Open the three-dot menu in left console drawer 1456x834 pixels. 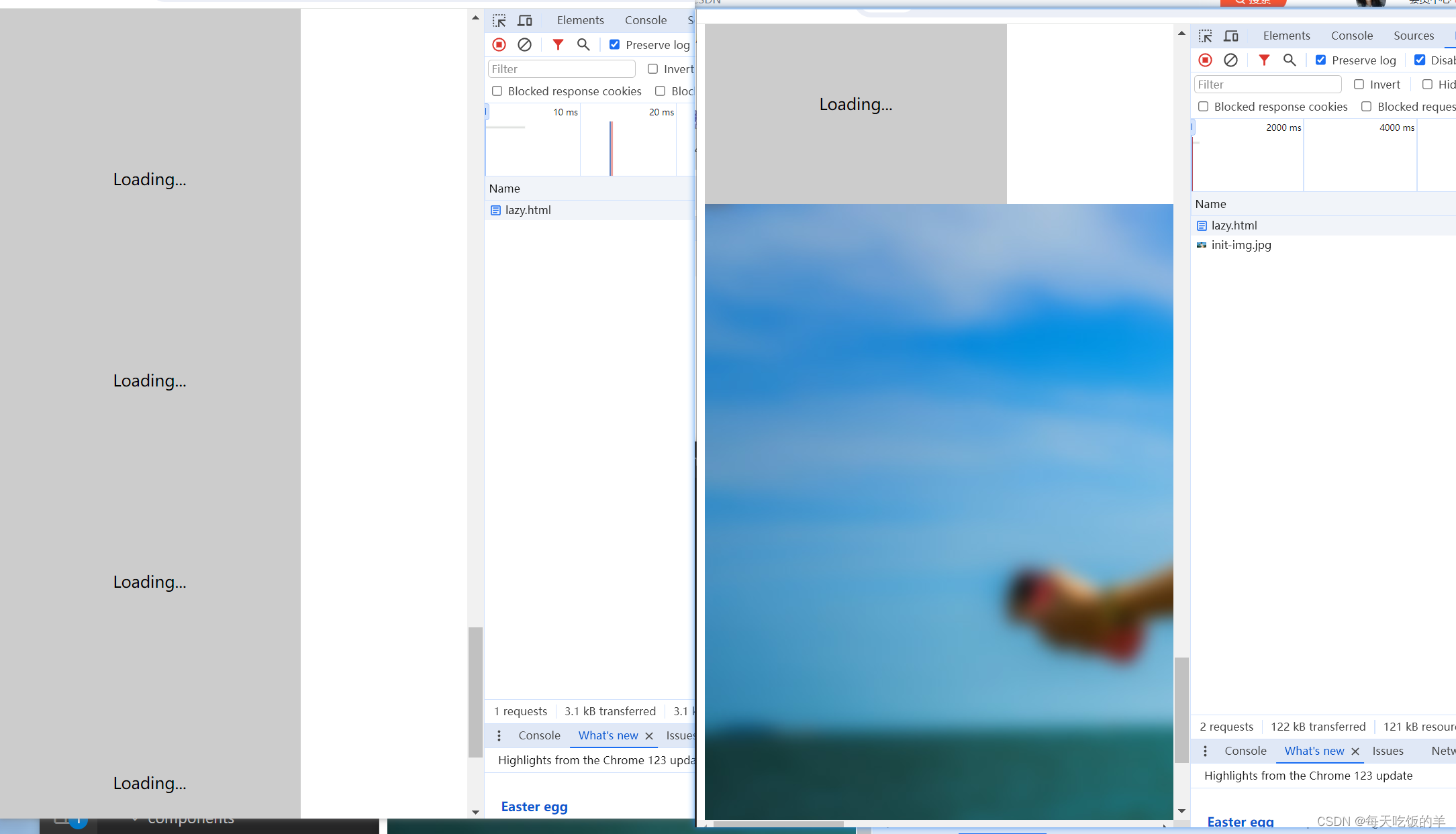(499, 735)
